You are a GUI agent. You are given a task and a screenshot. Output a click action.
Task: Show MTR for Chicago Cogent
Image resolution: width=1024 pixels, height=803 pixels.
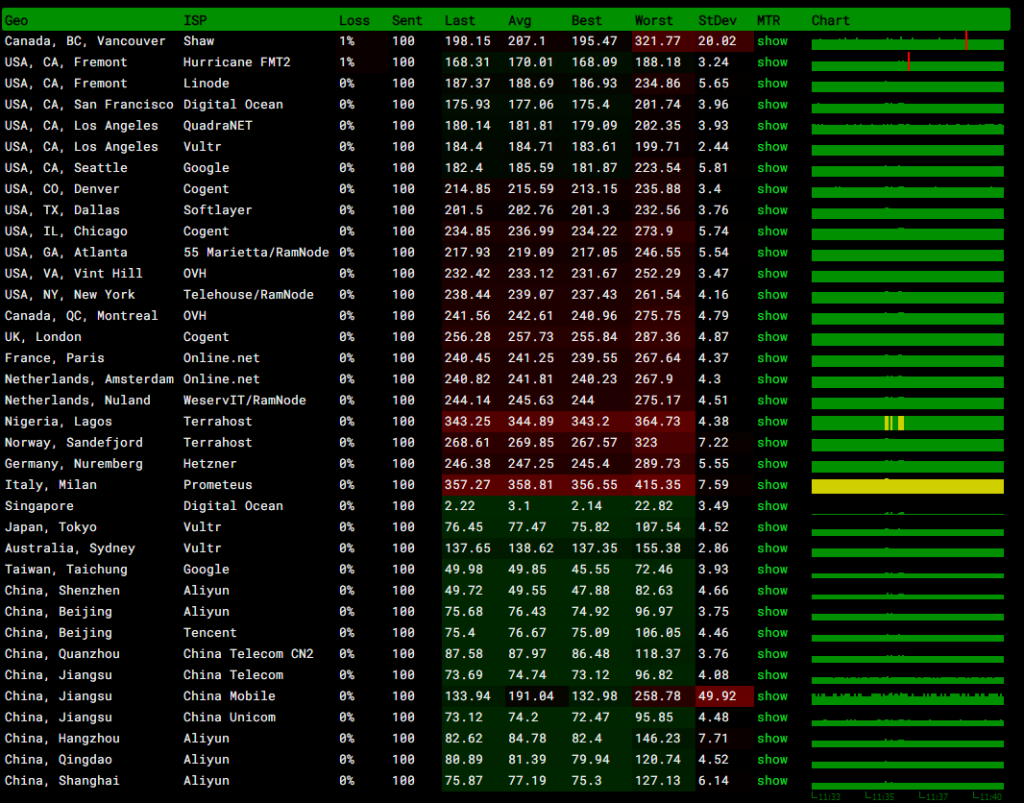pyautogui.click(x=773, y=231)
